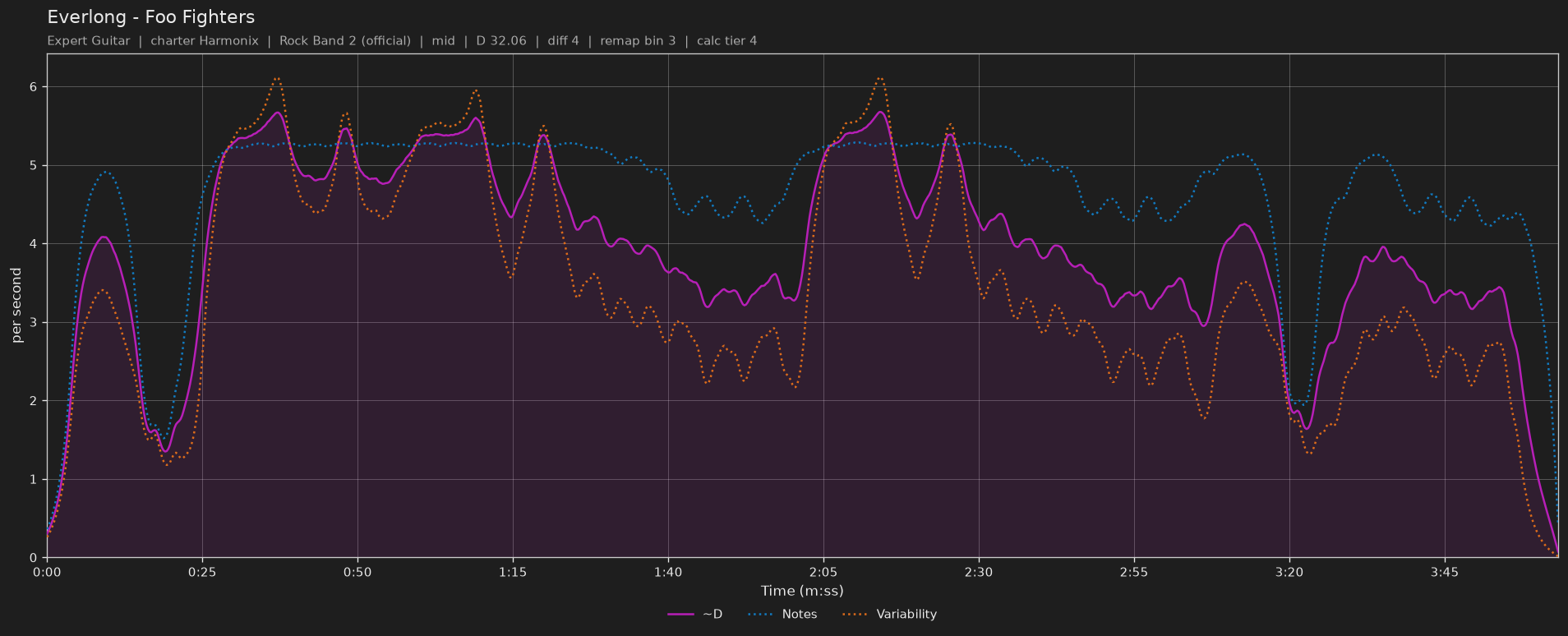Image resolution: width=1568 pixels, height=636 pixels.
Task: Click the 2:05 x-axis tick label
Action: click(x=823, y=572)
